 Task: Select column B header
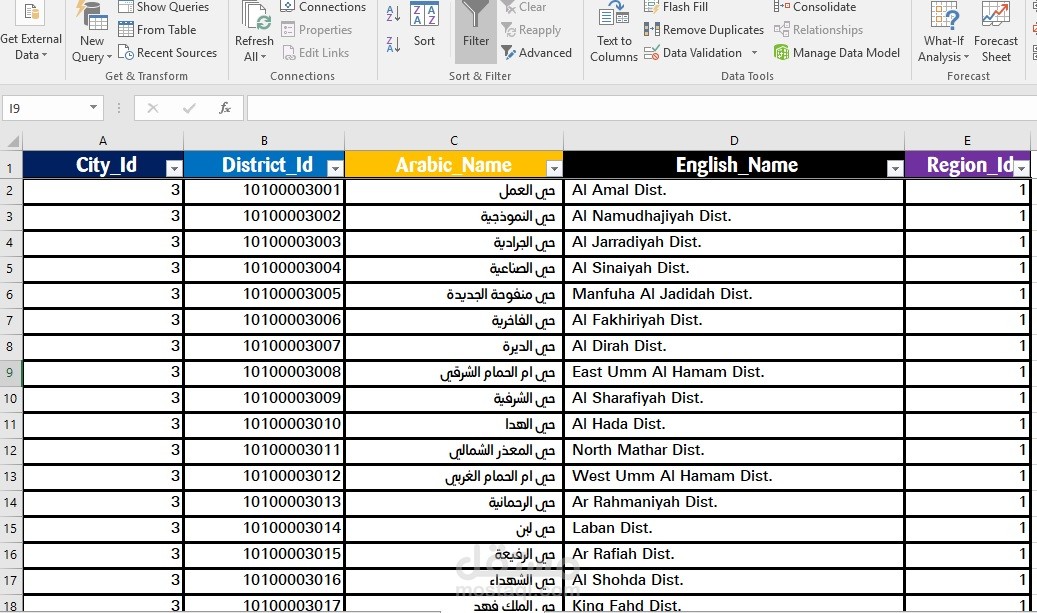264,141
